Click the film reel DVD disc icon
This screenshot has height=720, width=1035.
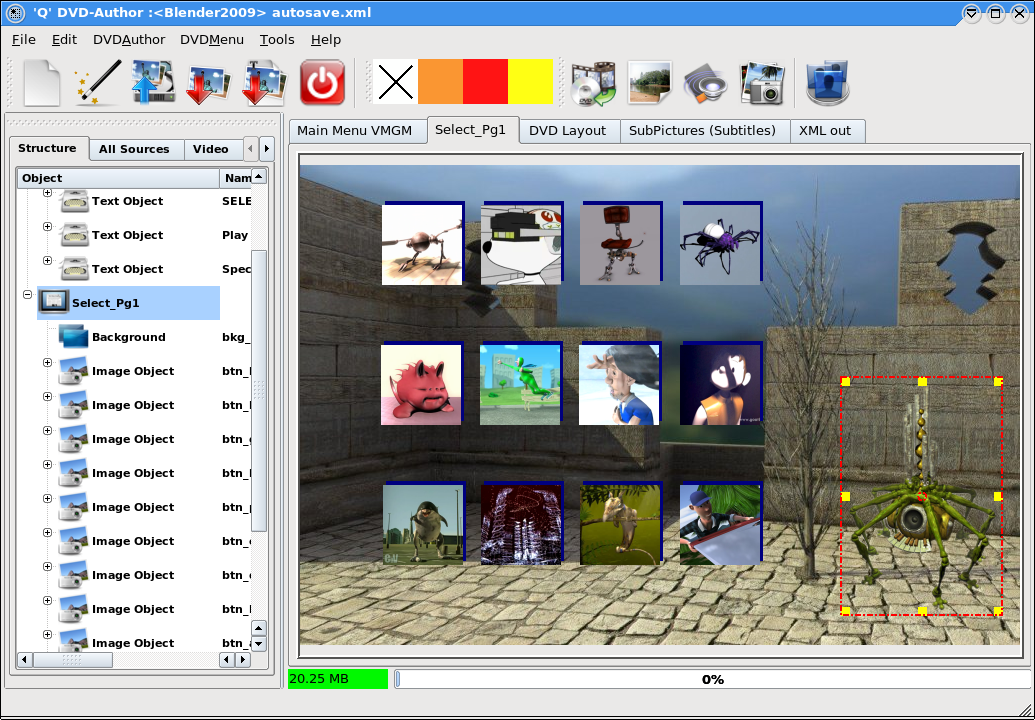pos(592,82)
